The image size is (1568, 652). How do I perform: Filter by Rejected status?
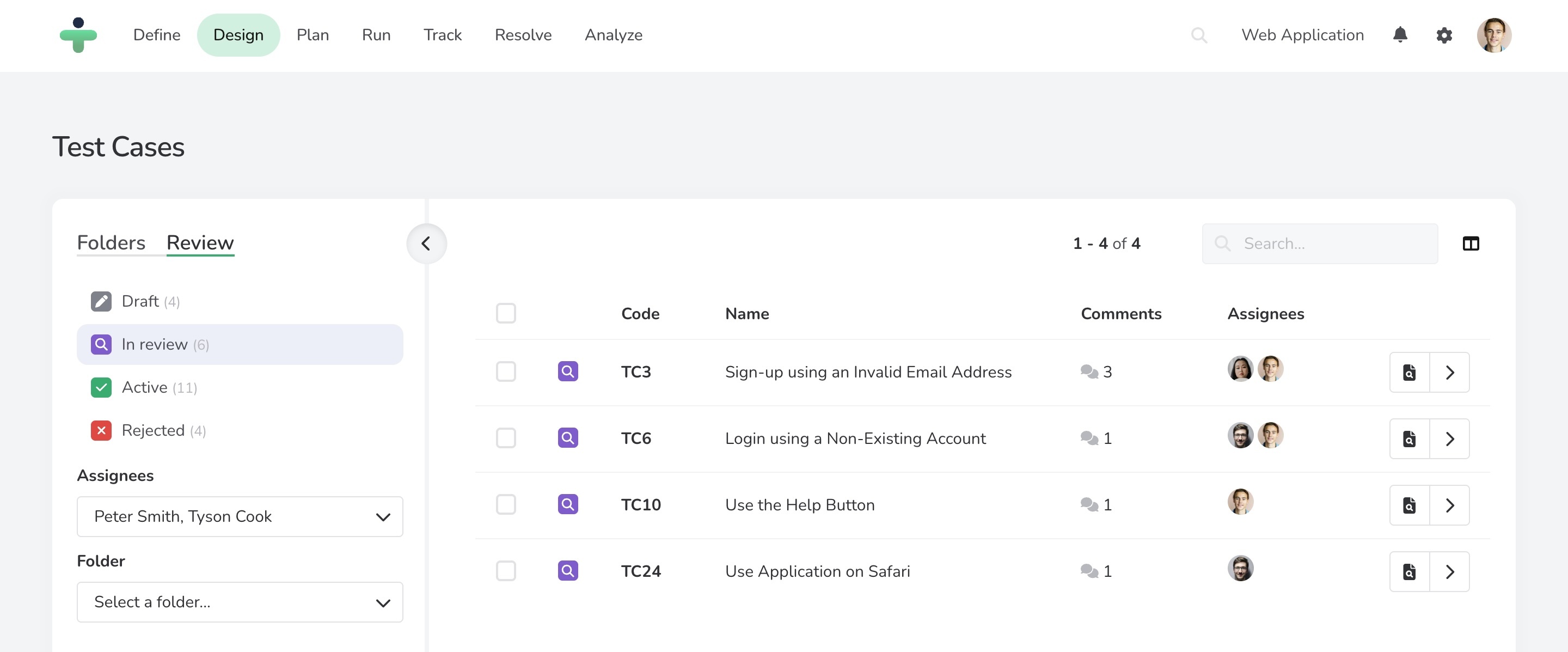click(240, 430)
